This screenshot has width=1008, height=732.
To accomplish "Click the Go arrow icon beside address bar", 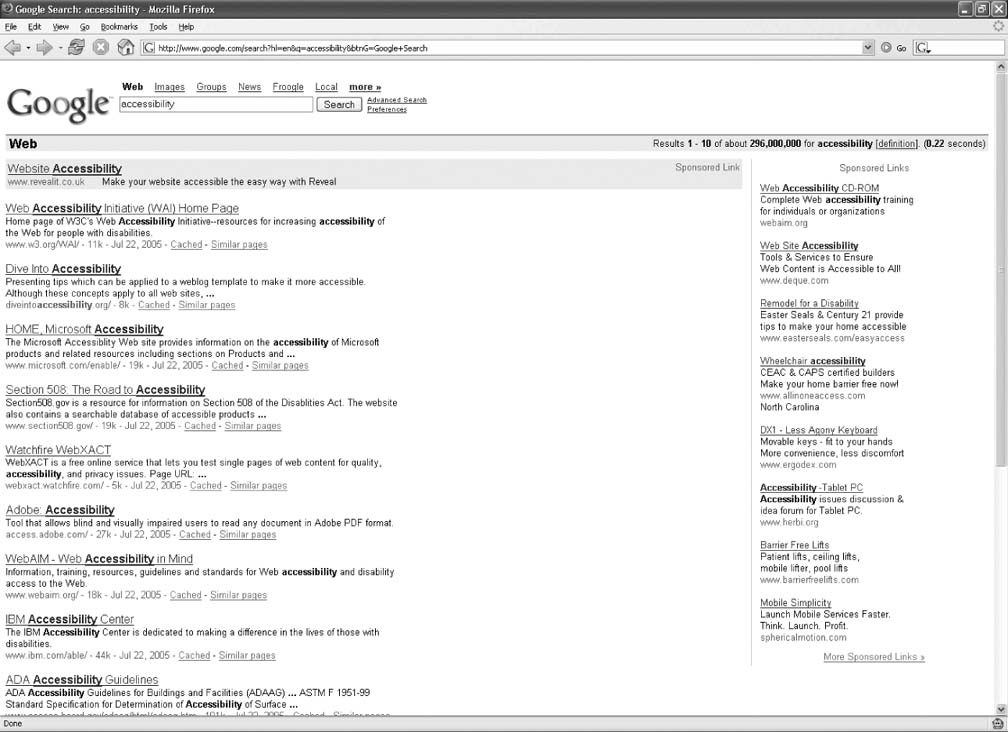I will point(886,48).
